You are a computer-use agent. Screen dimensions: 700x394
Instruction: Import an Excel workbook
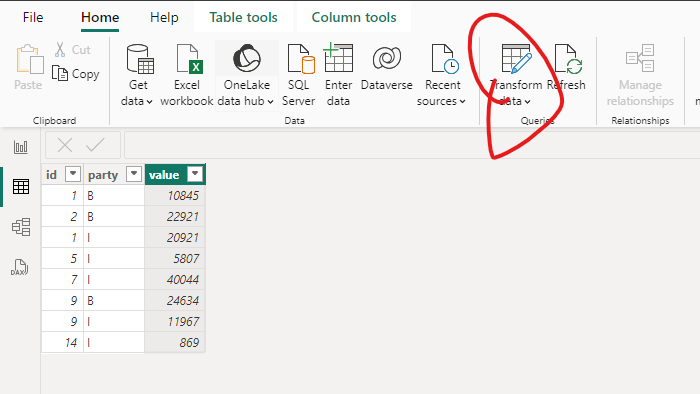tap(187, 75)
